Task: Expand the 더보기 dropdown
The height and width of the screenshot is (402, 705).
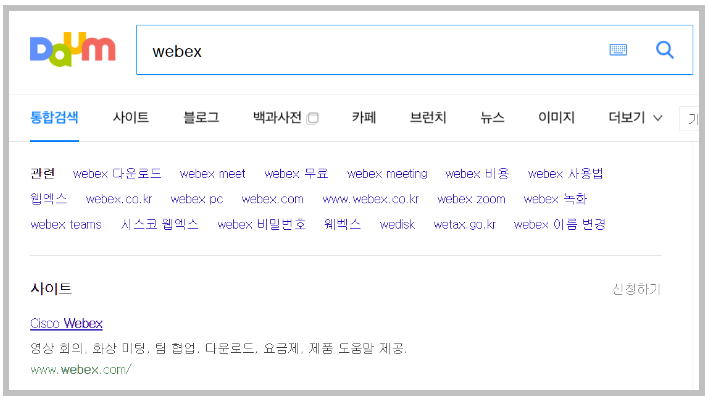Action: pos(635,118)
